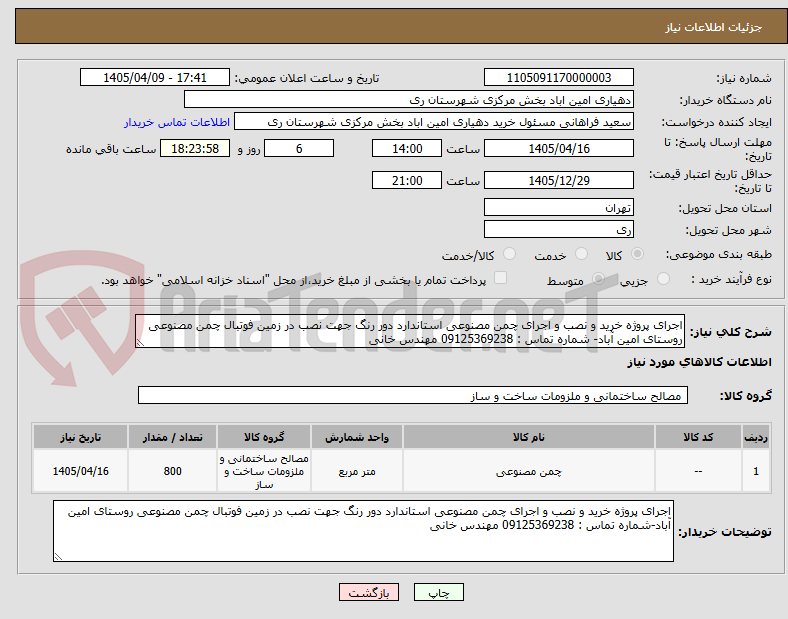
Task: Select the خدمت radio button
Action: (x=581, y=254)
